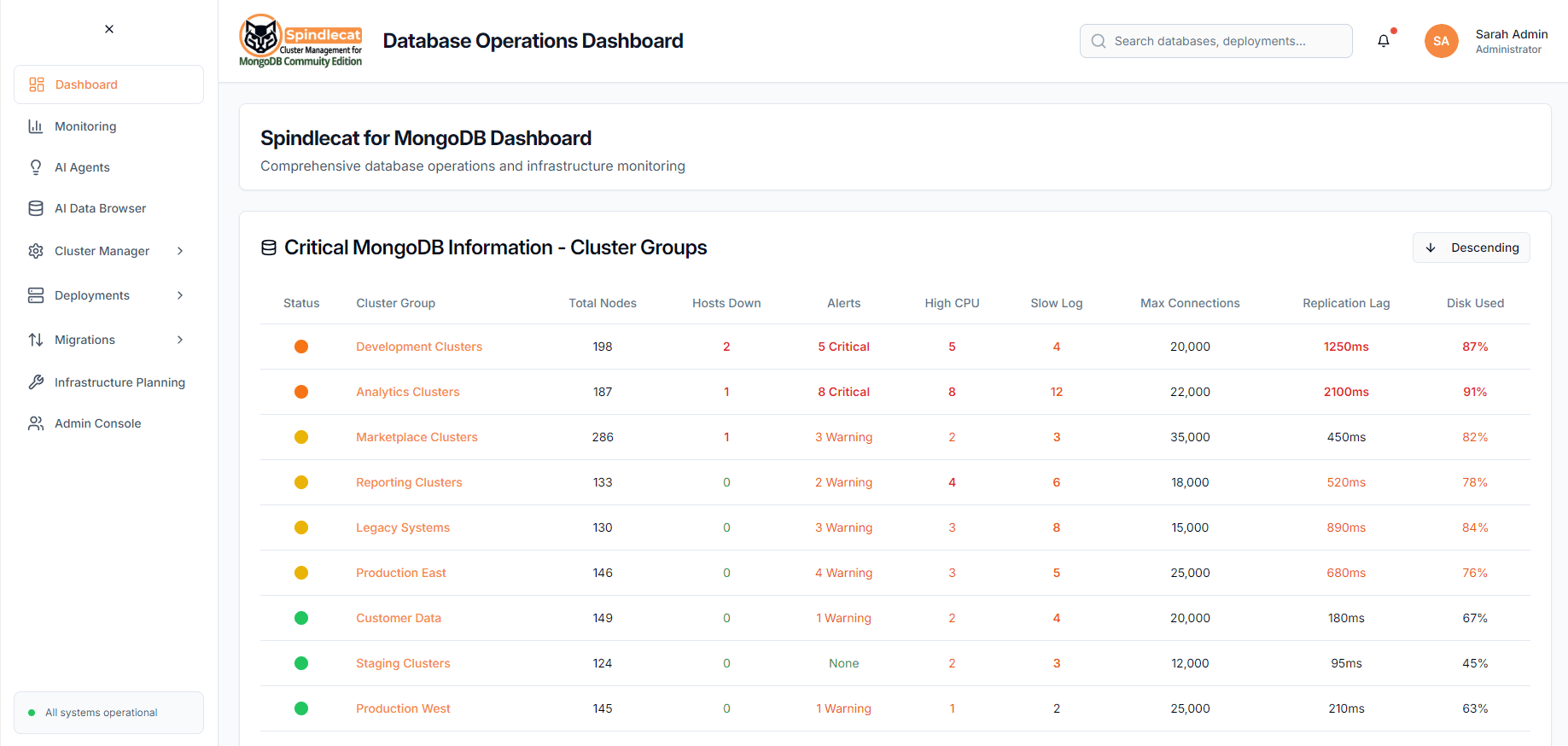This screenshot has height=746, width=1568.
Task: Click the AI Agents lightbulb icon
Action: click(x=36, y=167)
